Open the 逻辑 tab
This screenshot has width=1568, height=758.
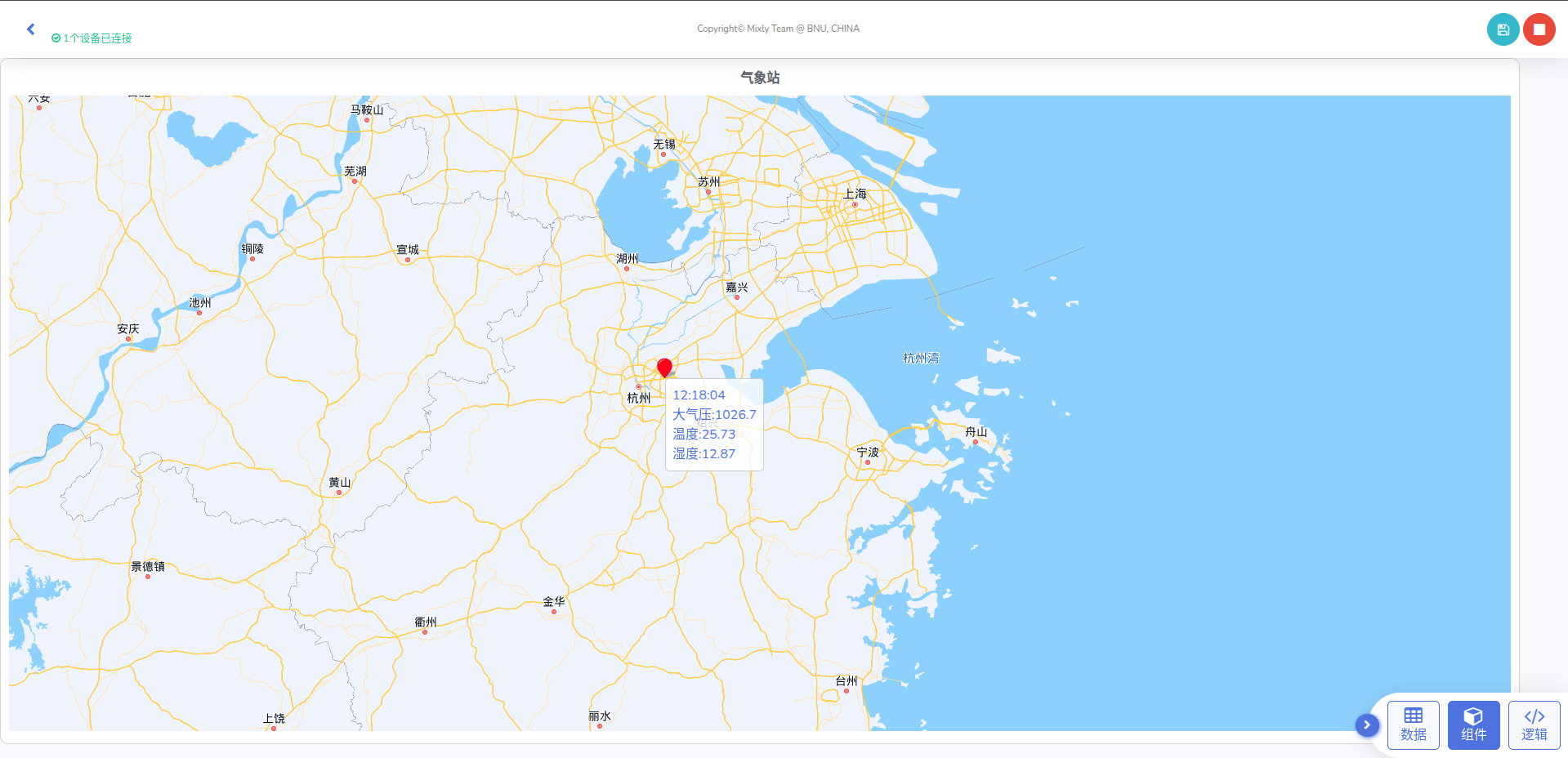[1534, 725]
